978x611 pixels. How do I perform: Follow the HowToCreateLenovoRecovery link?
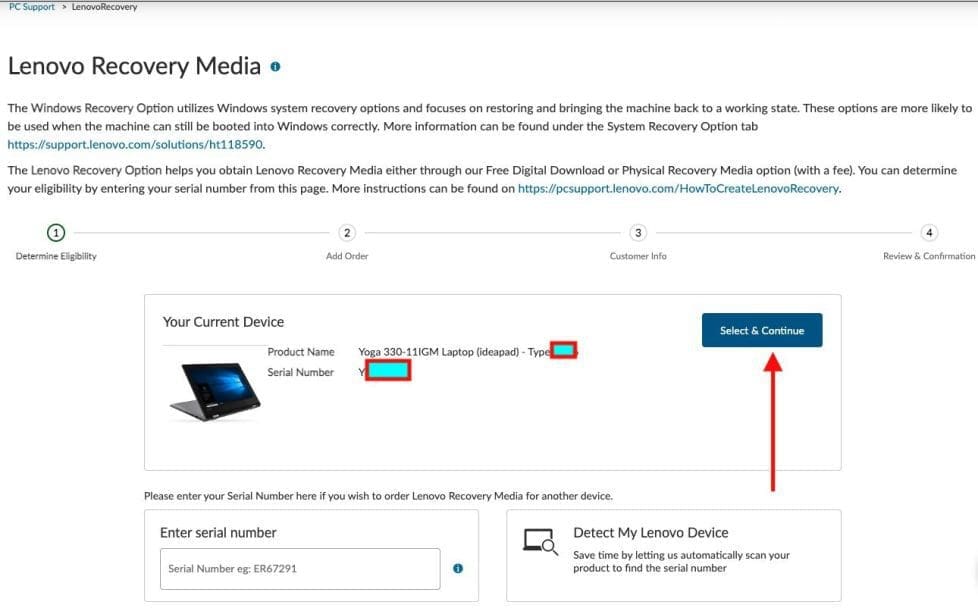point(678,188)
